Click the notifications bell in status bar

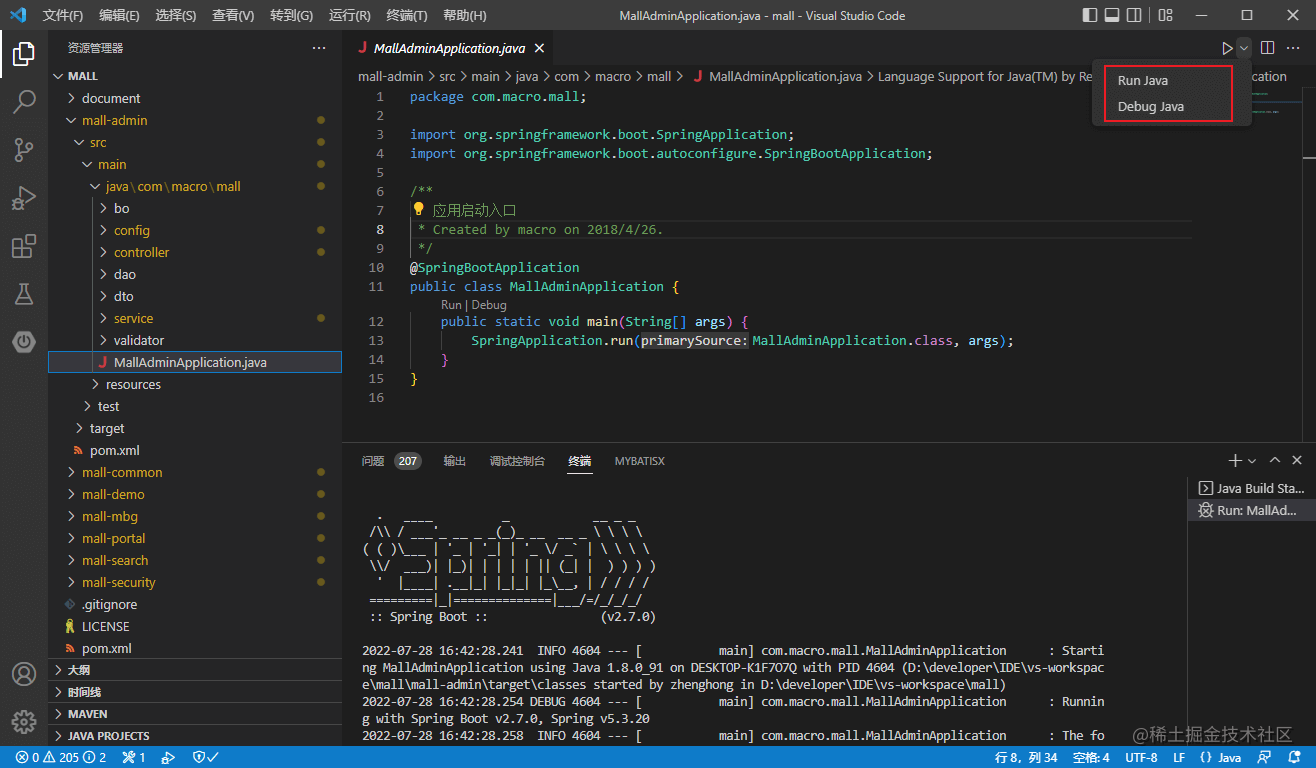(x=1293, y=757)
